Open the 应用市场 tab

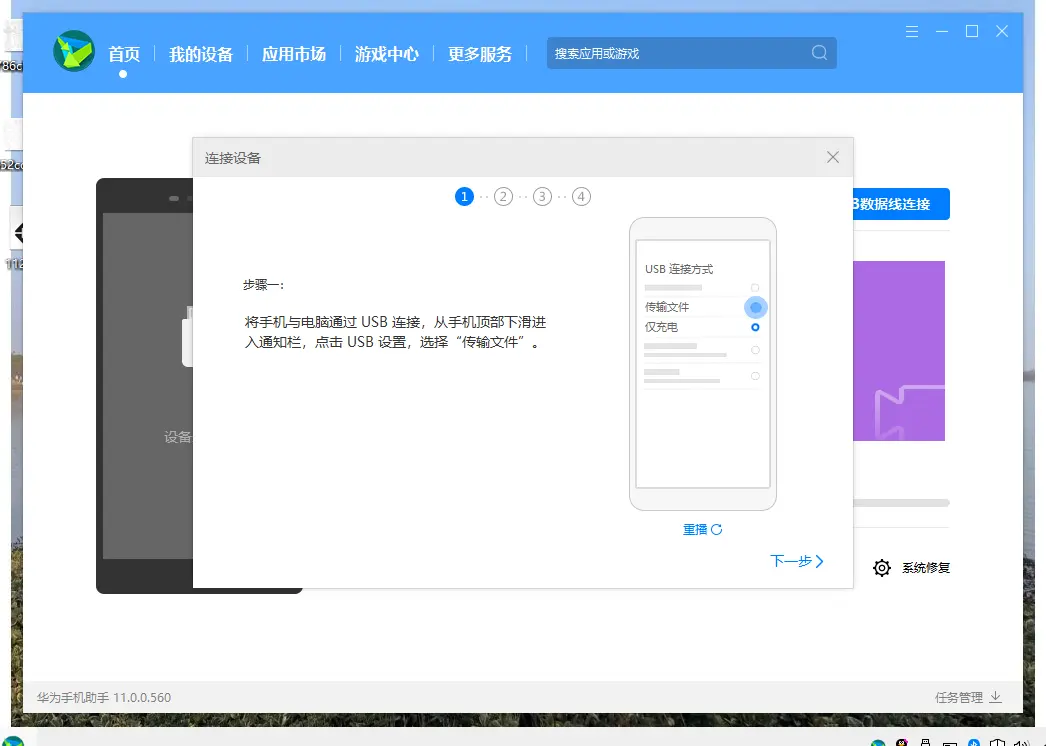(x=293, y=54)
